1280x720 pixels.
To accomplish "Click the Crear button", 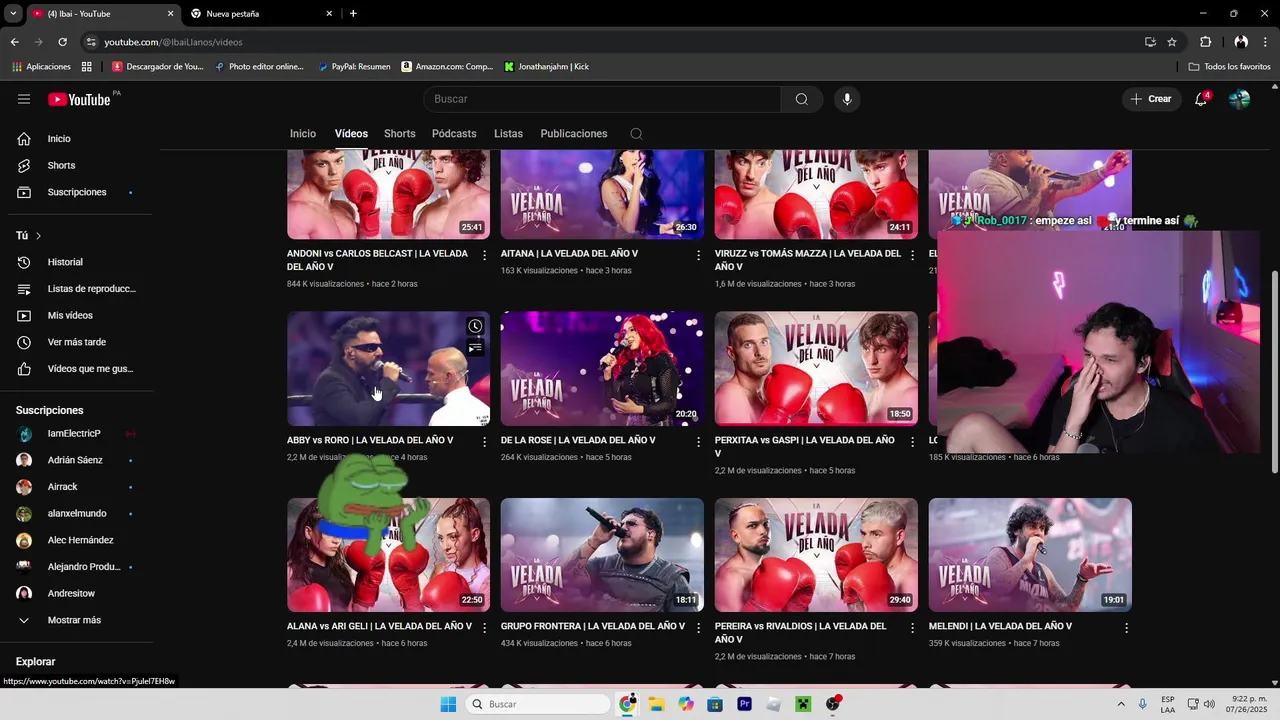I will click(1151, 99).
